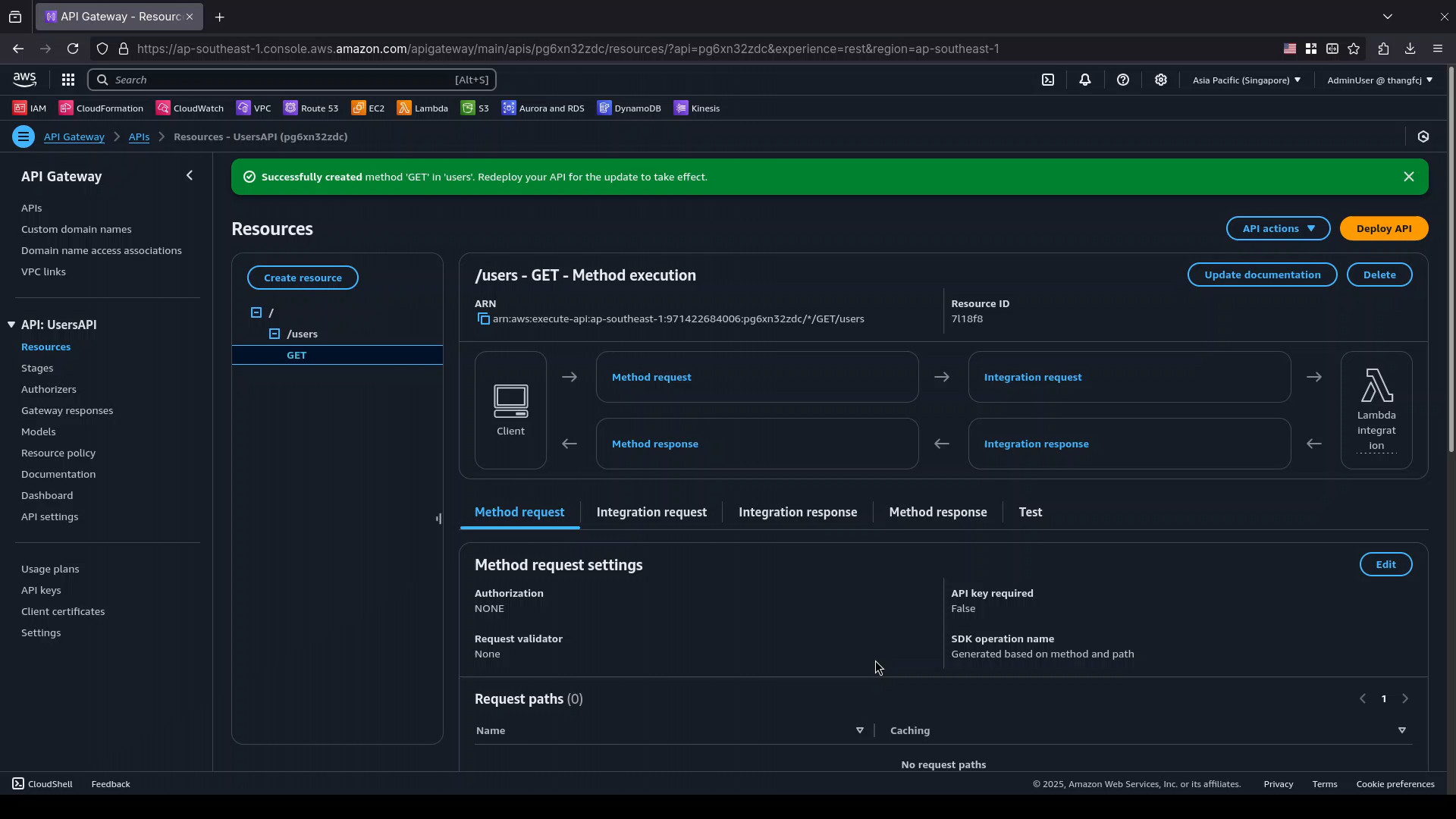Open the help question mark menu
This screenshot has height=819, width=1456.
pos(1123,80)
